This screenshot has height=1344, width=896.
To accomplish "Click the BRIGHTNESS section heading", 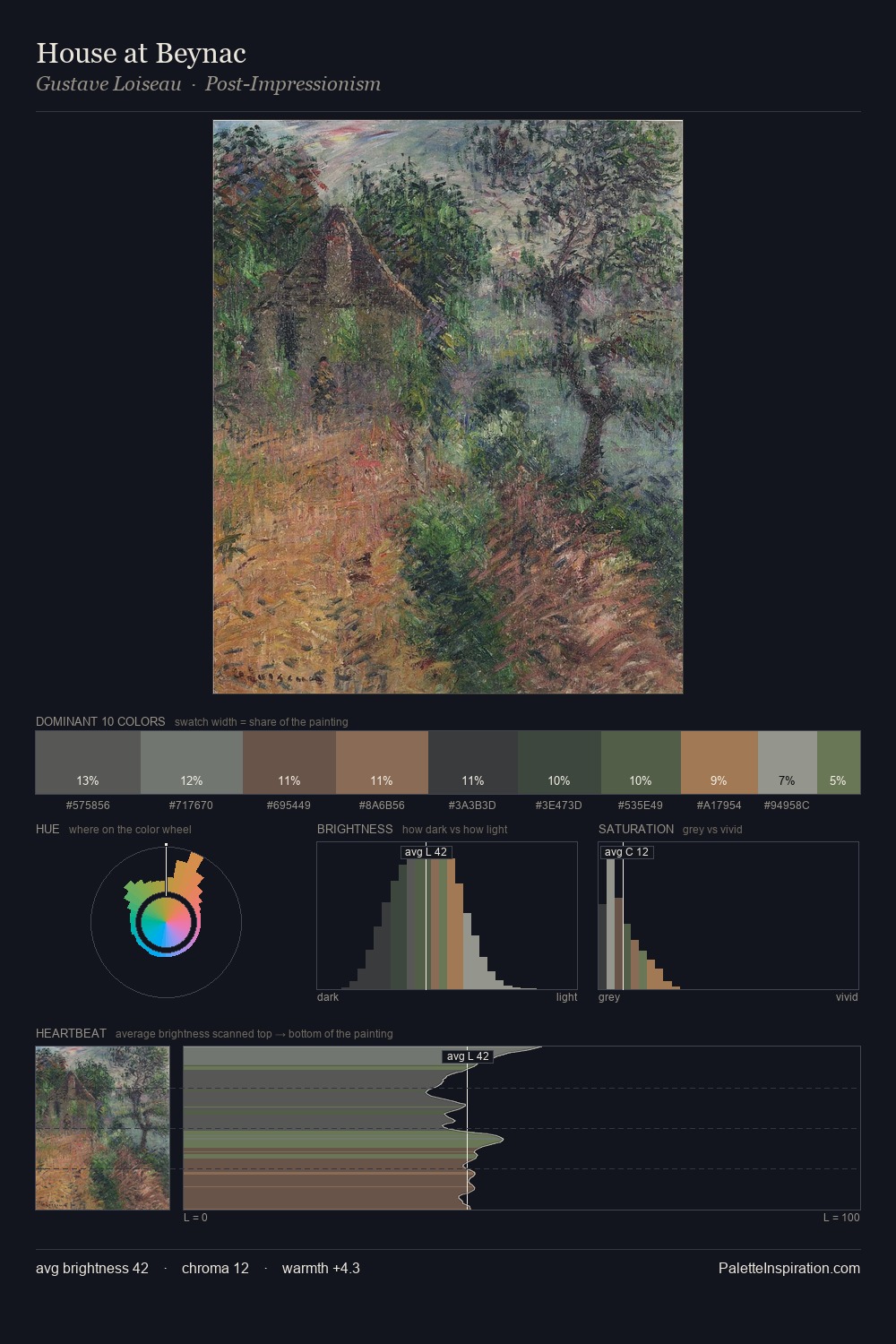I will coord(355,829).
